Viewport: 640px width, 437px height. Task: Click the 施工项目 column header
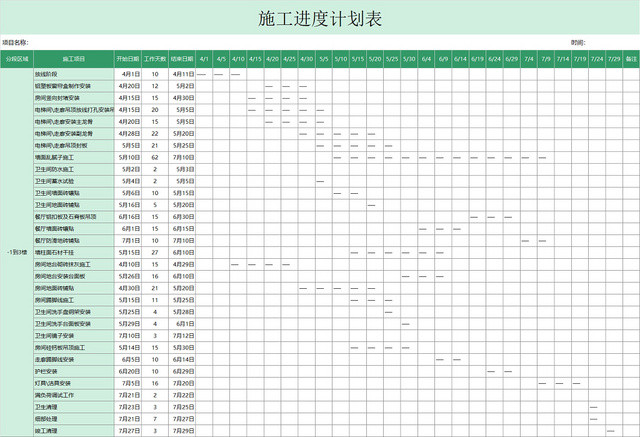[x=73, y=59]
